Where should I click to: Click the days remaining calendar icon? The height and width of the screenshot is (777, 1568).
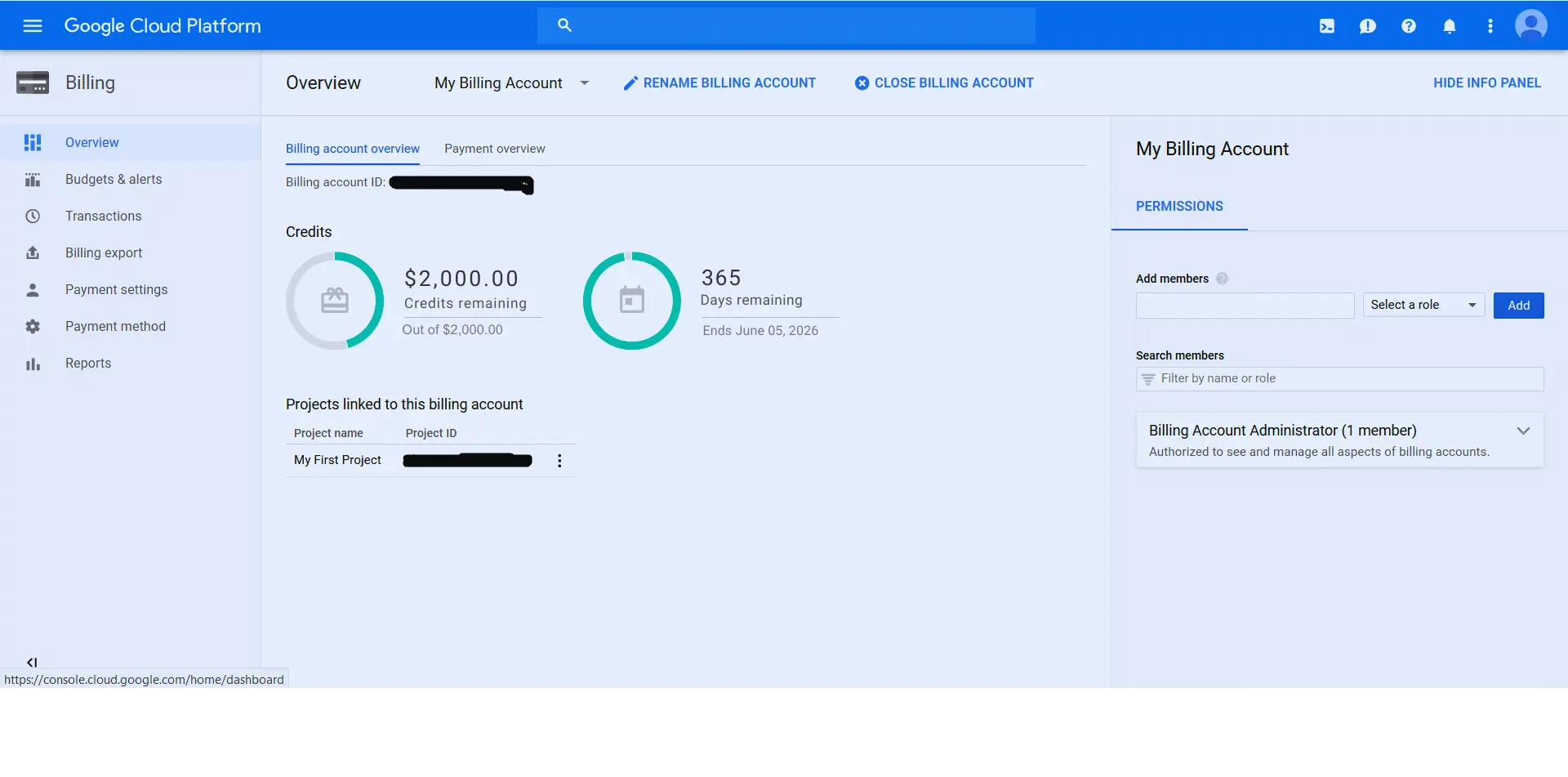(x=632, y=300)
